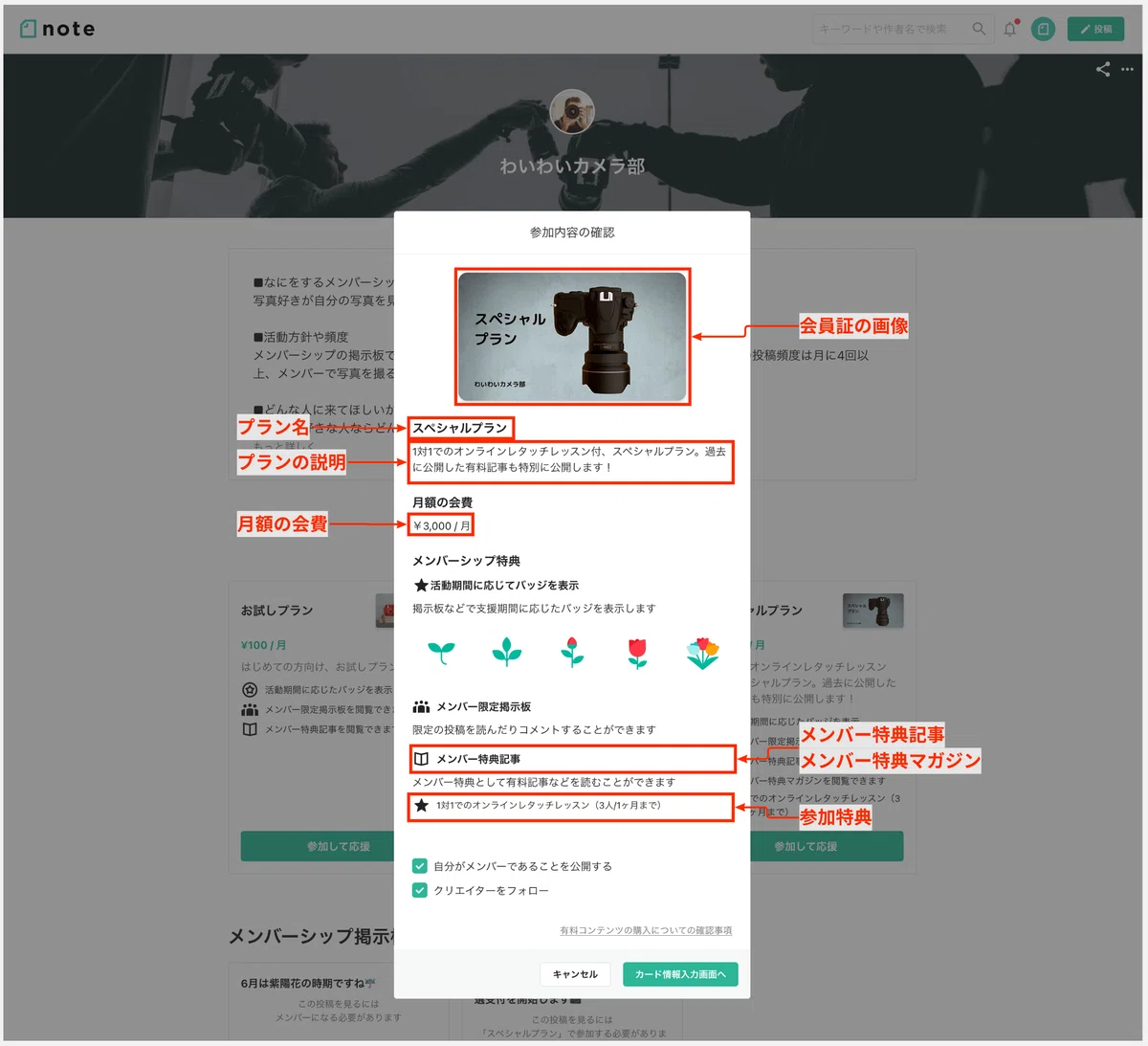Open the notifications bell
The width and height of the screenshot is (1148, 1046).
click(1010, 29)
